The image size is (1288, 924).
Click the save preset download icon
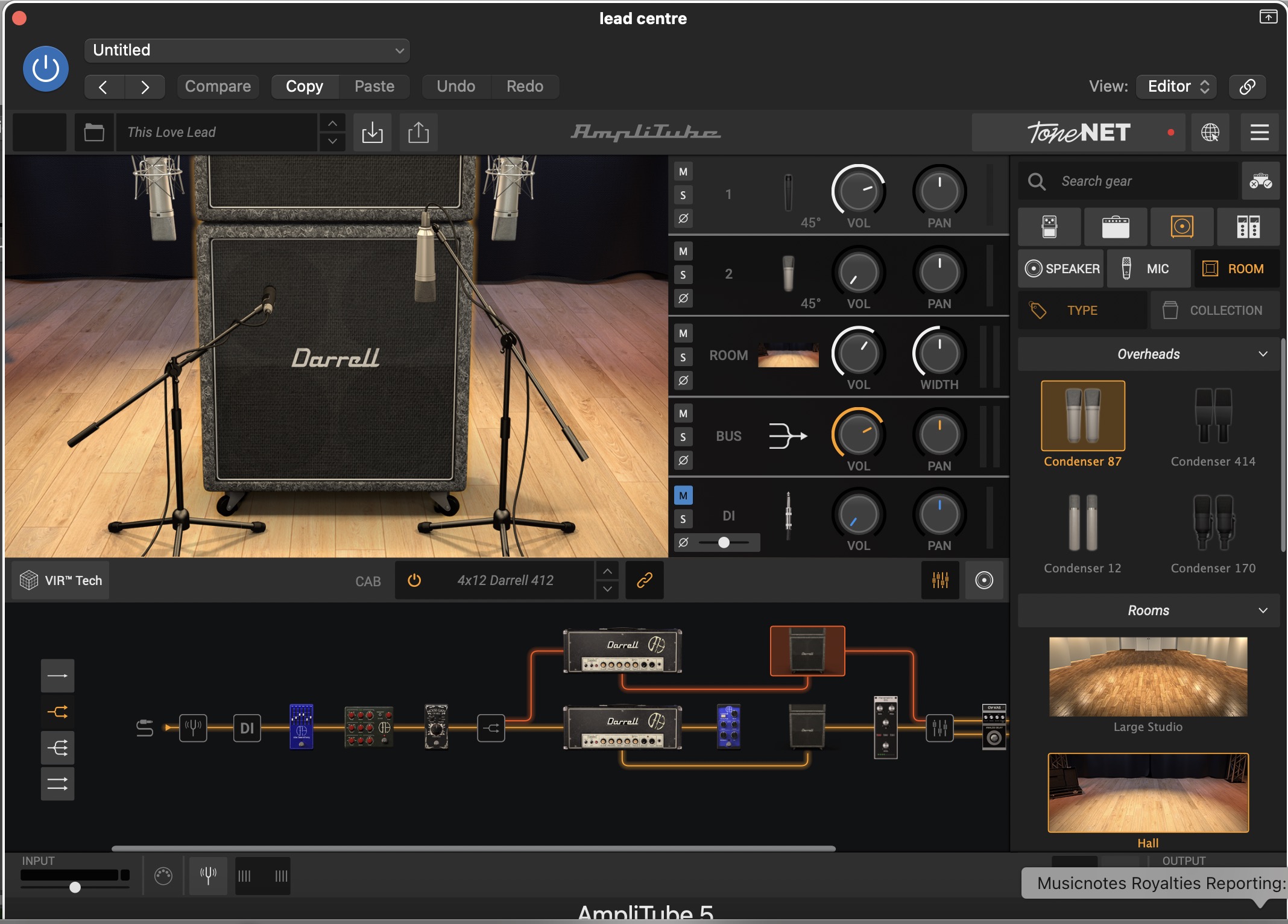point(373,132)
